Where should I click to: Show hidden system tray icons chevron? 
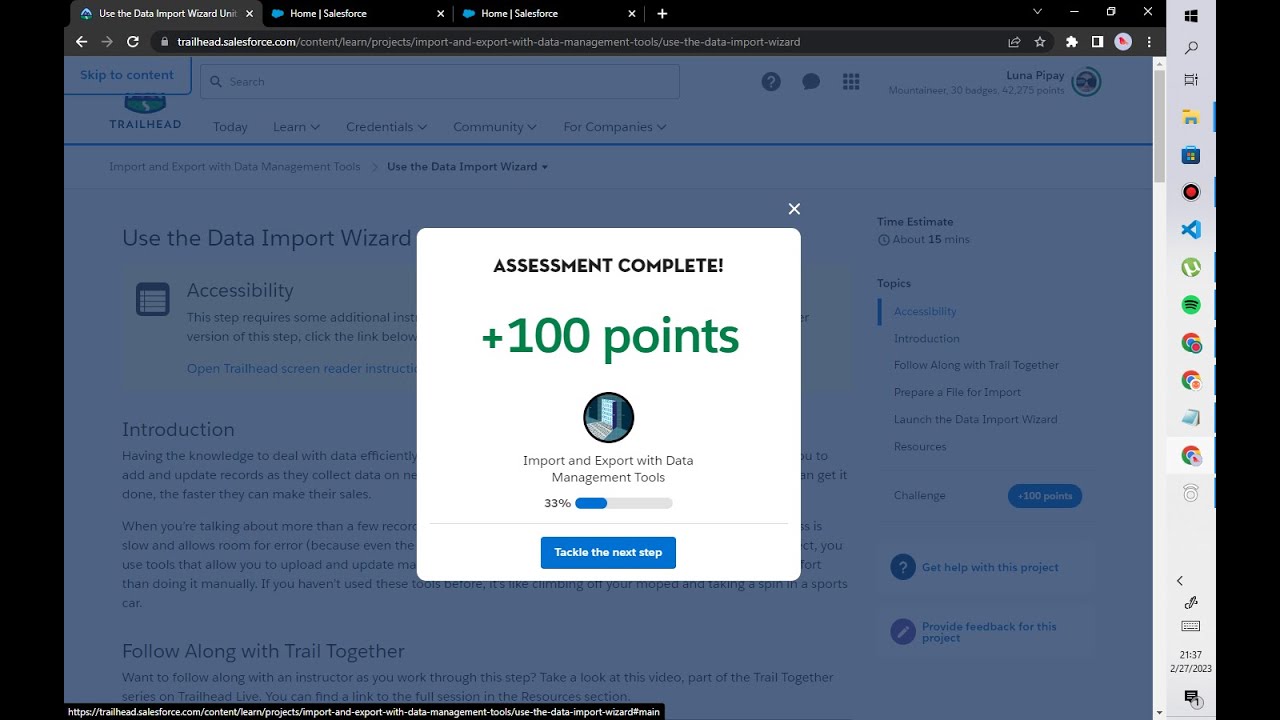coord(1180,581)
